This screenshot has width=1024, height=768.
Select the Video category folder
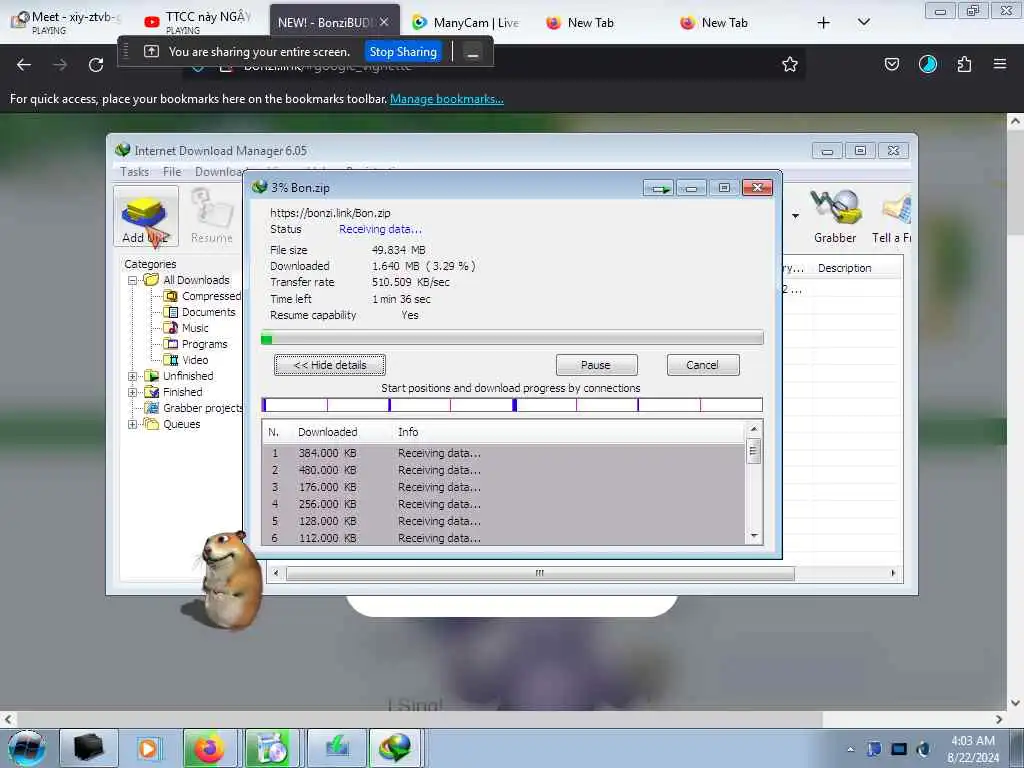click(187, 360)
